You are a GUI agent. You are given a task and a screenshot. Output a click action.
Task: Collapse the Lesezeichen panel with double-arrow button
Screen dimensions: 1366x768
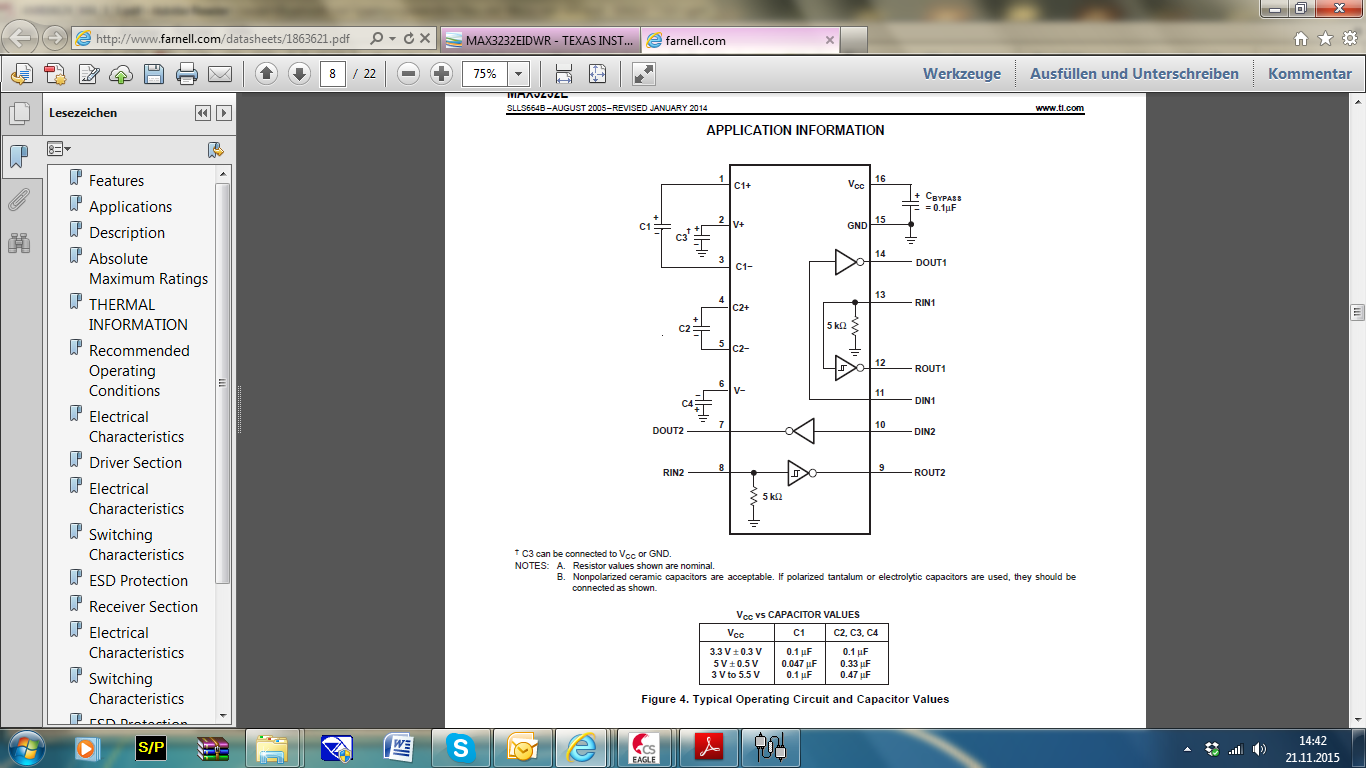coord(203,113)
